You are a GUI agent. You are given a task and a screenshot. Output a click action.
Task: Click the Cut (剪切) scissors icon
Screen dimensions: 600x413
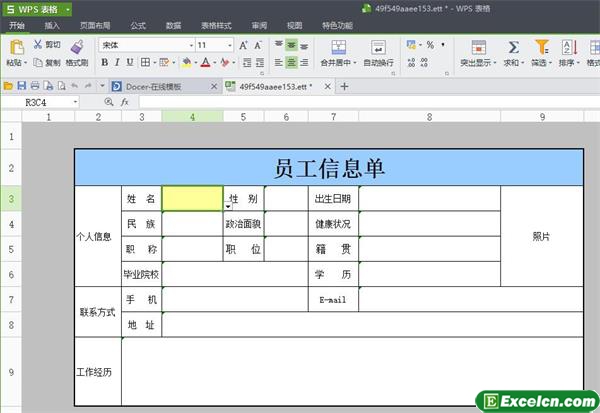[x=38, y=45]
